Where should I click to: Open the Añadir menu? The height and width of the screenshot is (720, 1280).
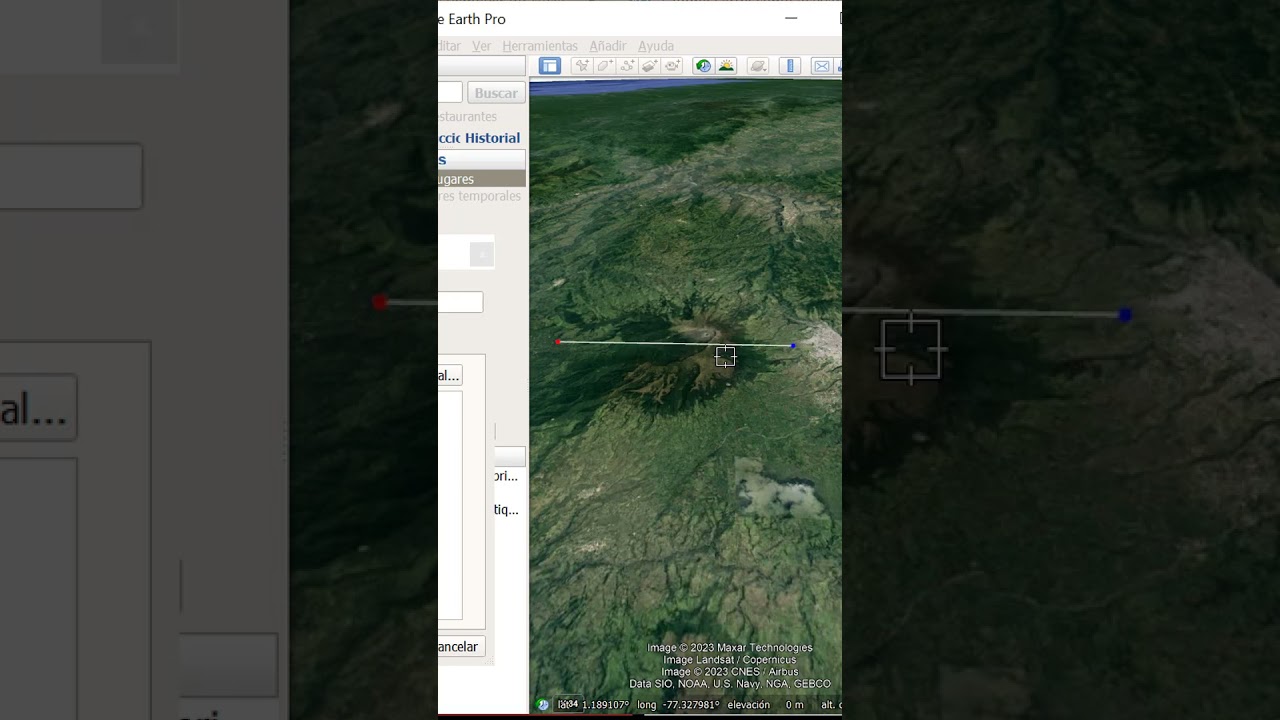click(x=606, y=46)
